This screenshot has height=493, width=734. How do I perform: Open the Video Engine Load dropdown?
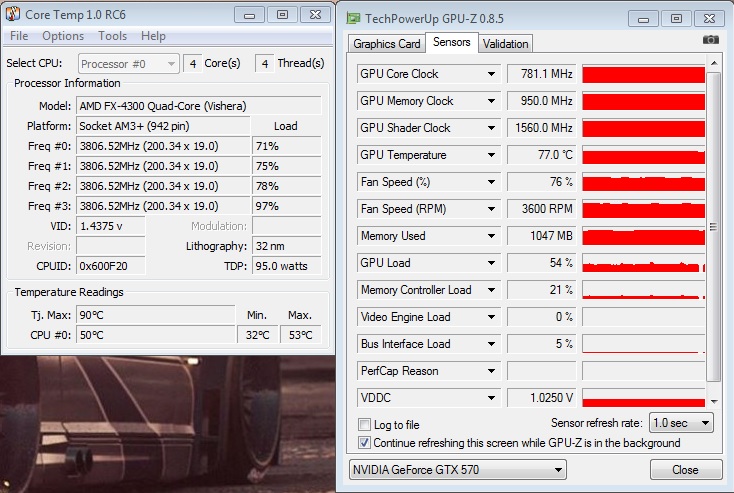[x=491, y=317]
